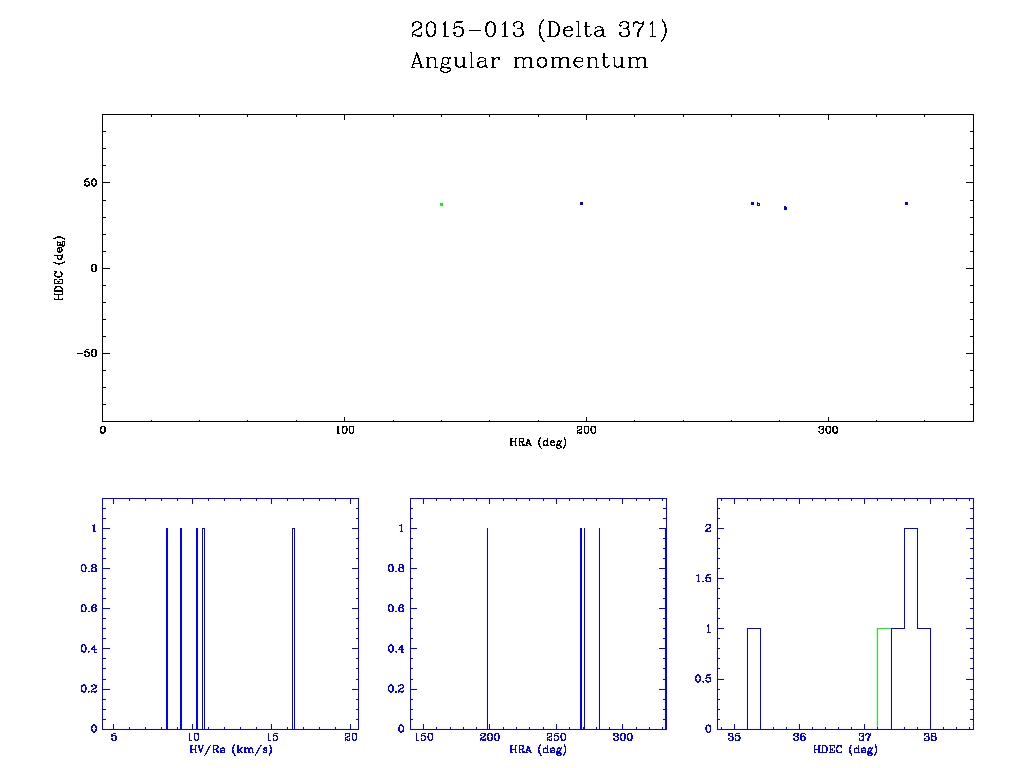
Task: Click the leftmost bar in HV/Re histogram
Action: 166,628
